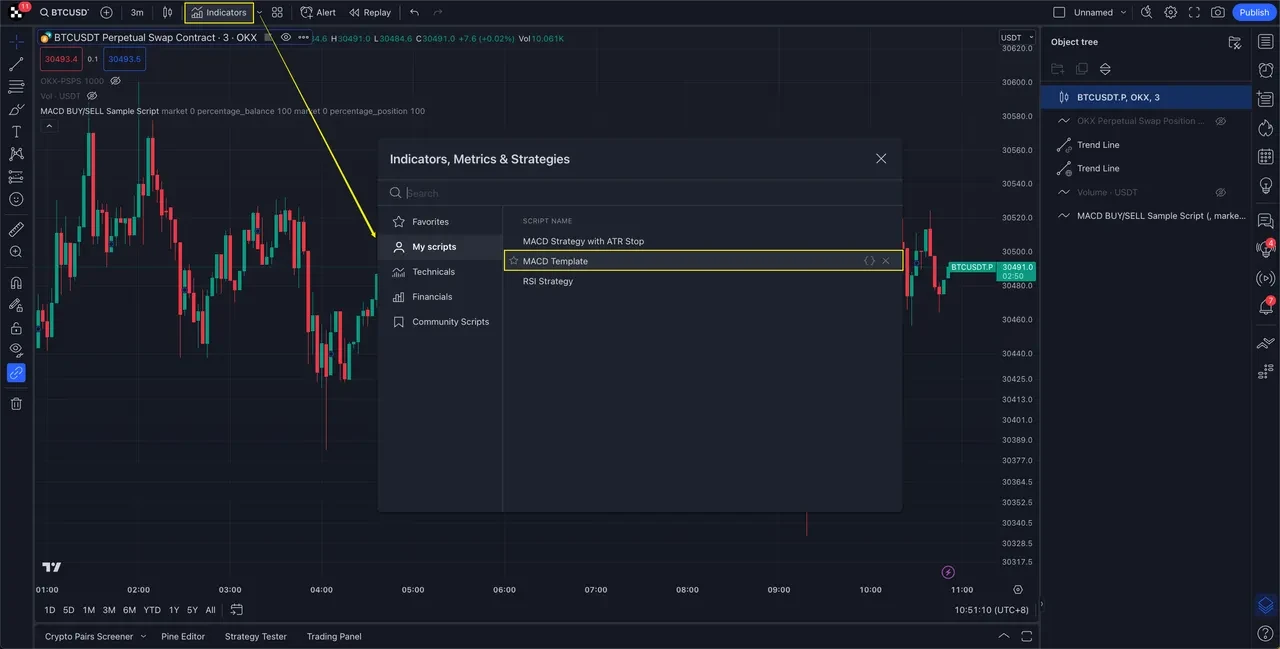Expand the indicator favorites dropdown arrow
1280x649 pixels.
259,13
